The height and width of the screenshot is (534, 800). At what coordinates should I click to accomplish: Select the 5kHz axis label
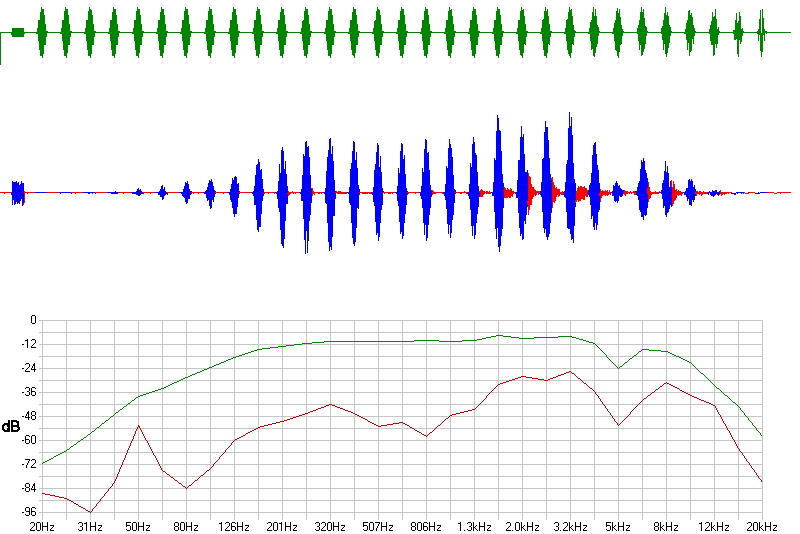coord(618,527)
